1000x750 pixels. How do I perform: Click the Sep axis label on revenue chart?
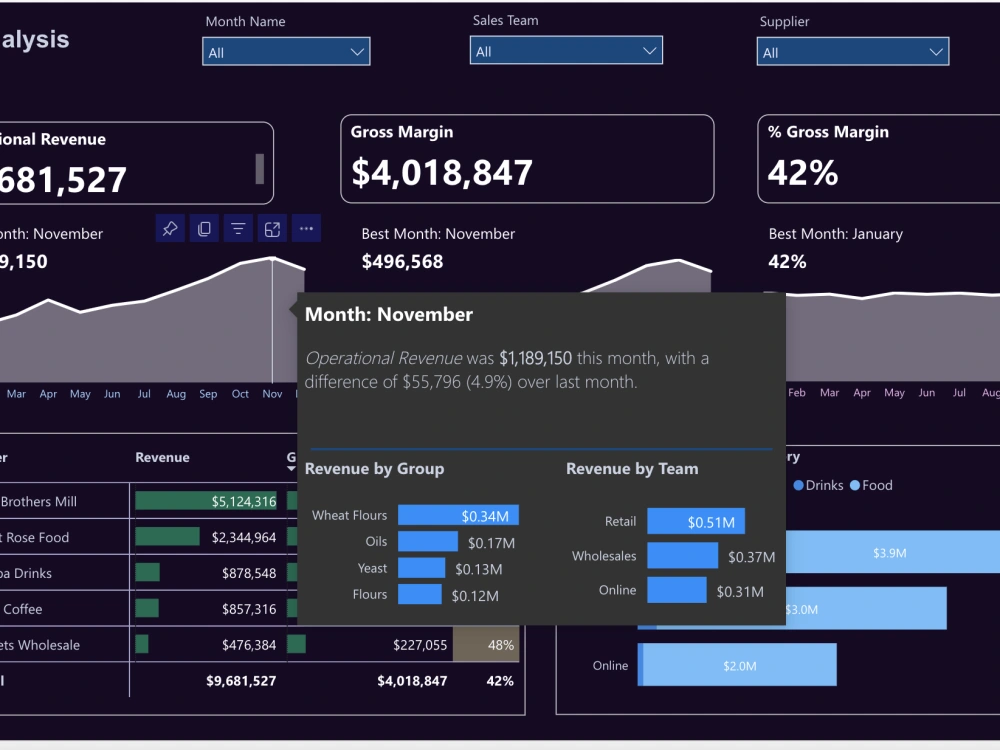tap(208, 393)
